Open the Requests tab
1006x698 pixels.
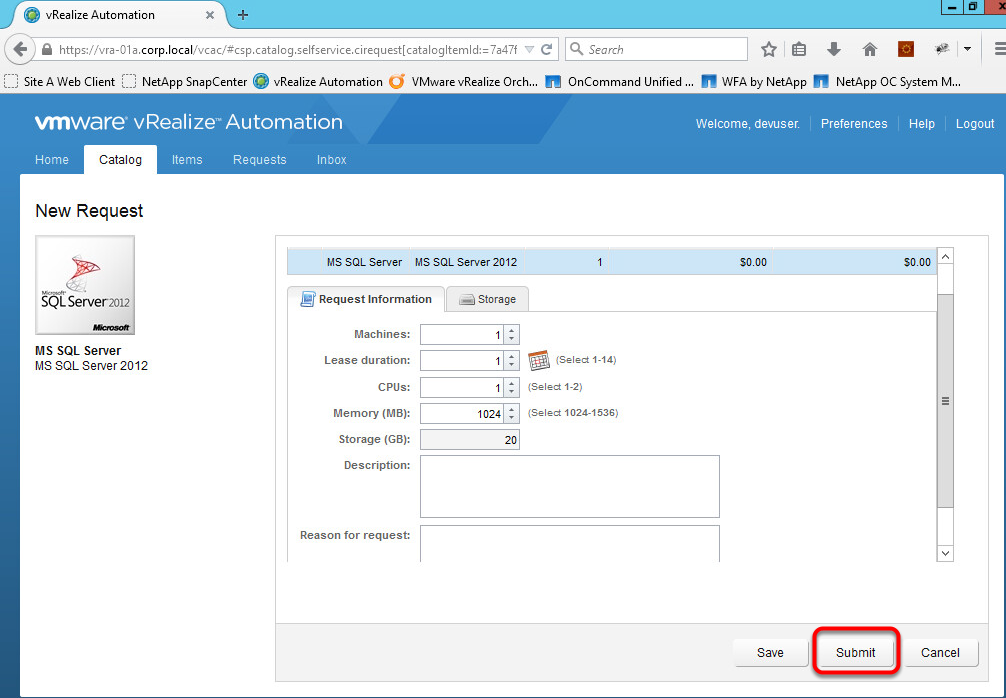(259, 160)
